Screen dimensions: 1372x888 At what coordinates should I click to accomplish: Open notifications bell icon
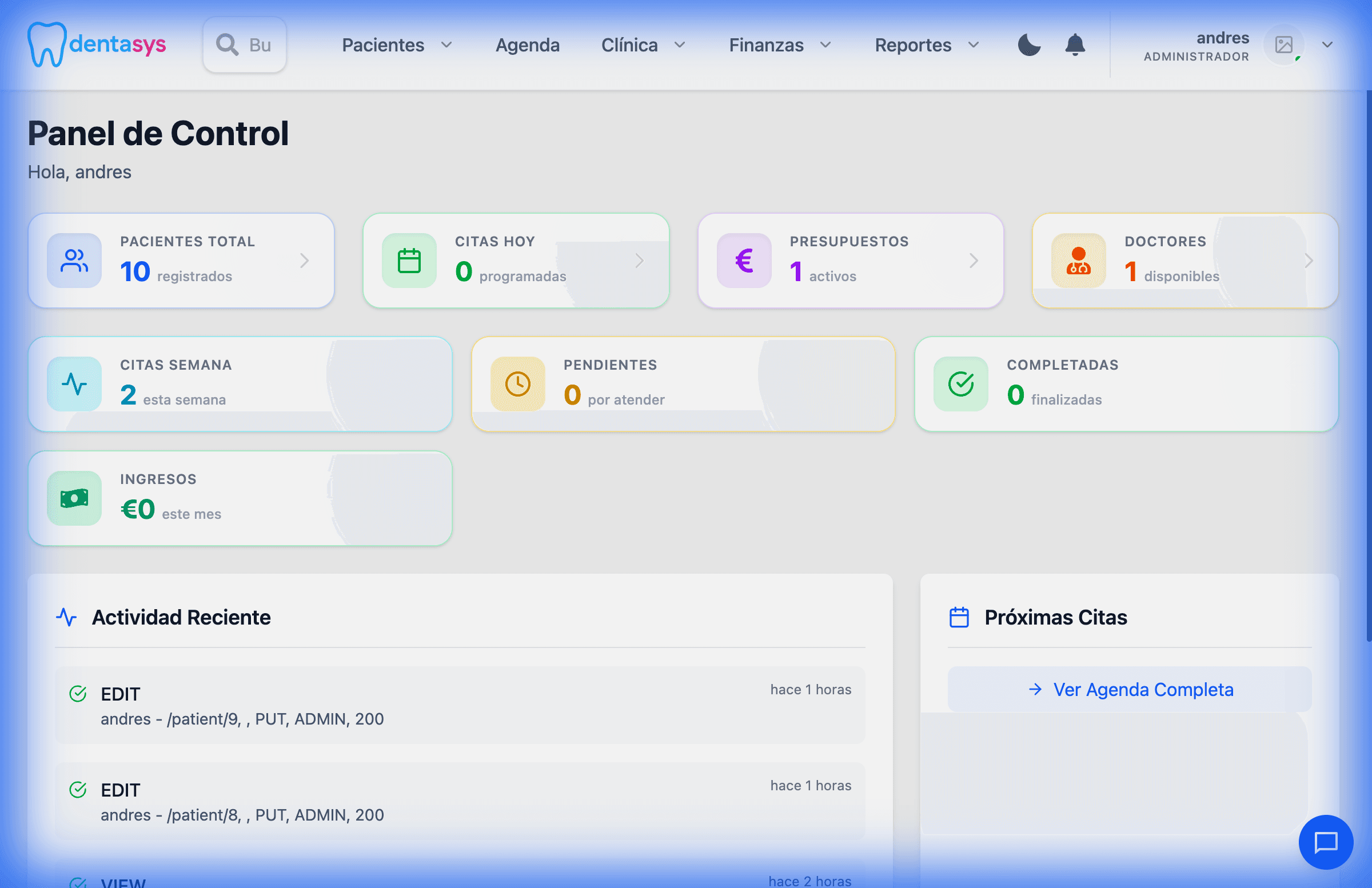(1075, 45)
